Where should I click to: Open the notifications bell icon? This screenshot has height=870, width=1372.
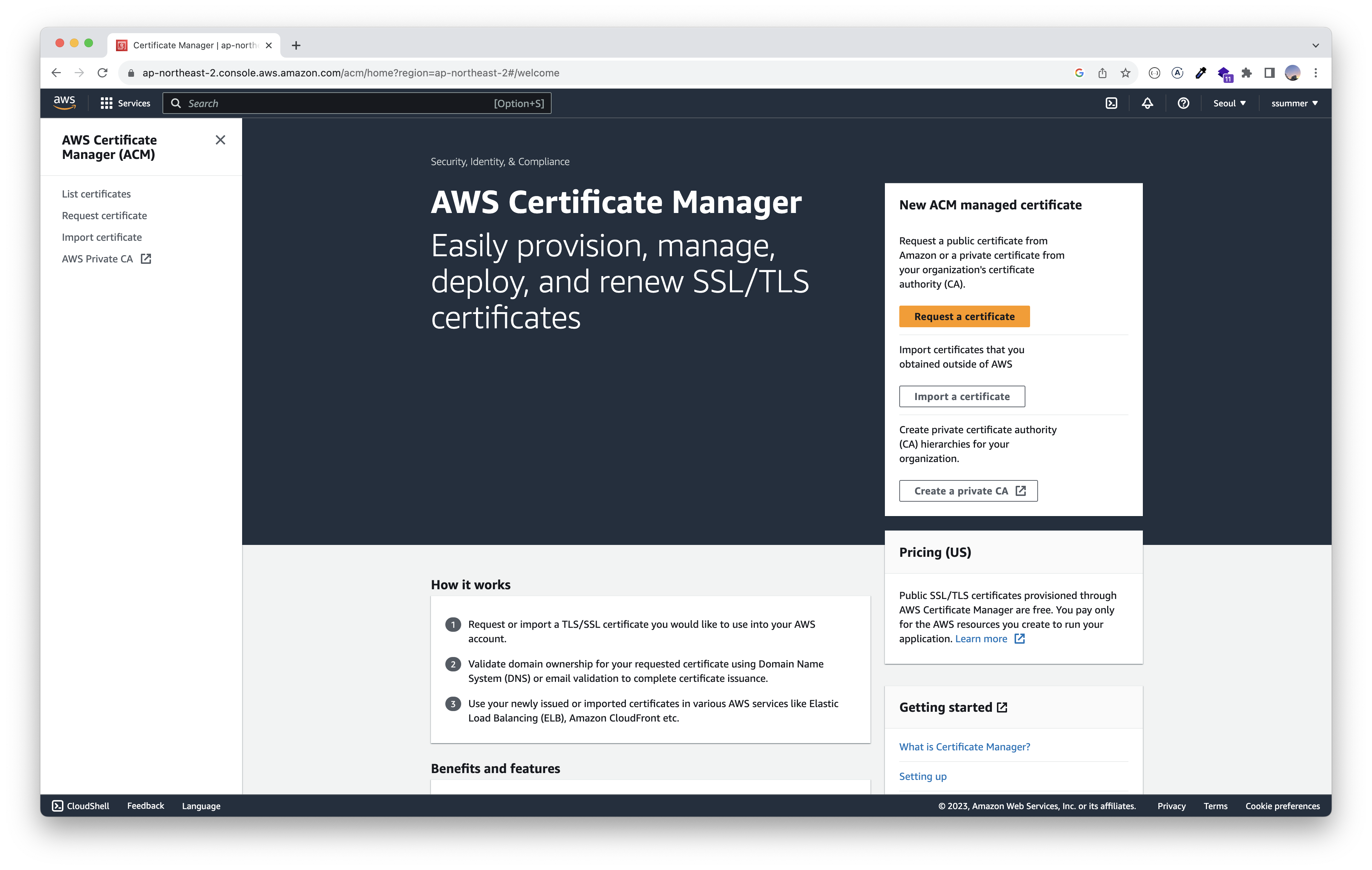1147,103
